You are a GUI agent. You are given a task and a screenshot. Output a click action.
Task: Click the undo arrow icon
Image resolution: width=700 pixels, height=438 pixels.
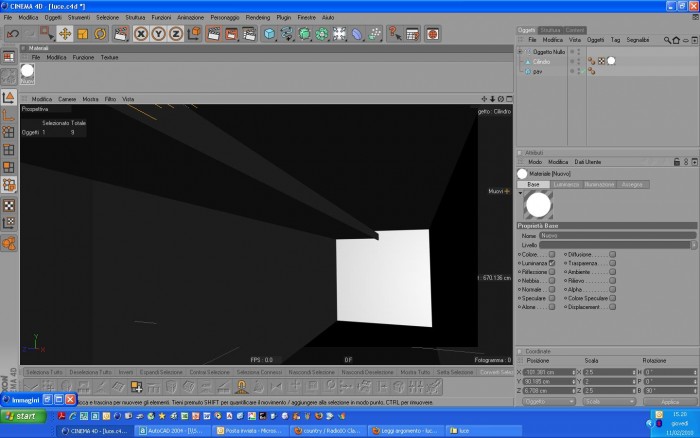(x=13, y=34)
